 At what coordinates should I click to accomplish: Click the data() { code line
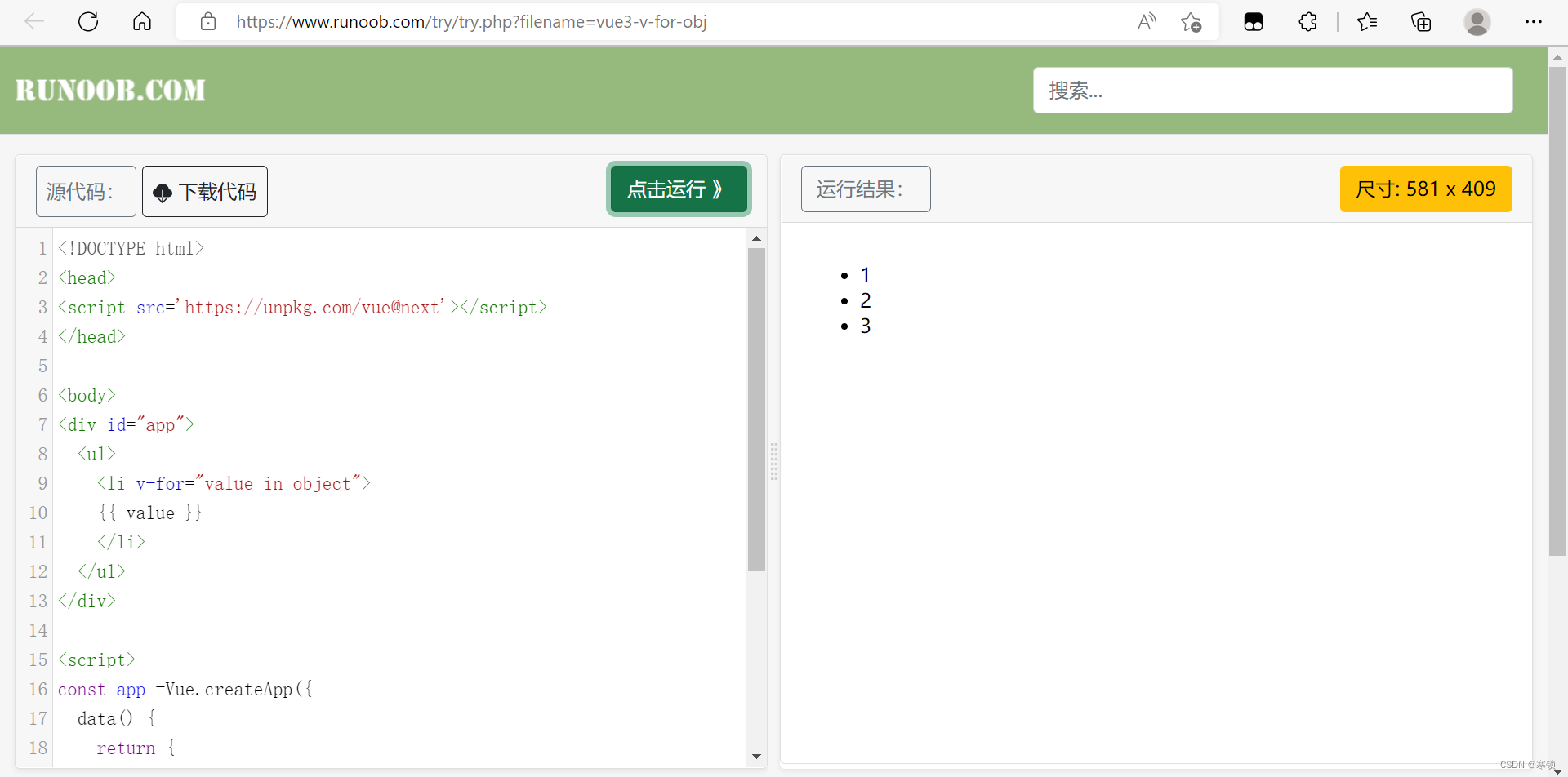[x=117, y=718]
